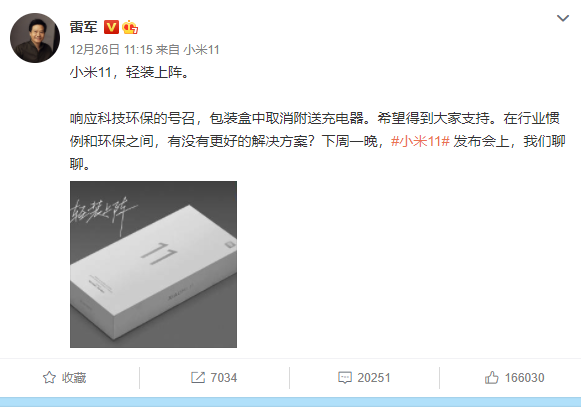Click the handwritten 轻装上阵 text in image
Viewport: 581px width, 407px height.
click(x=104, y=215)
